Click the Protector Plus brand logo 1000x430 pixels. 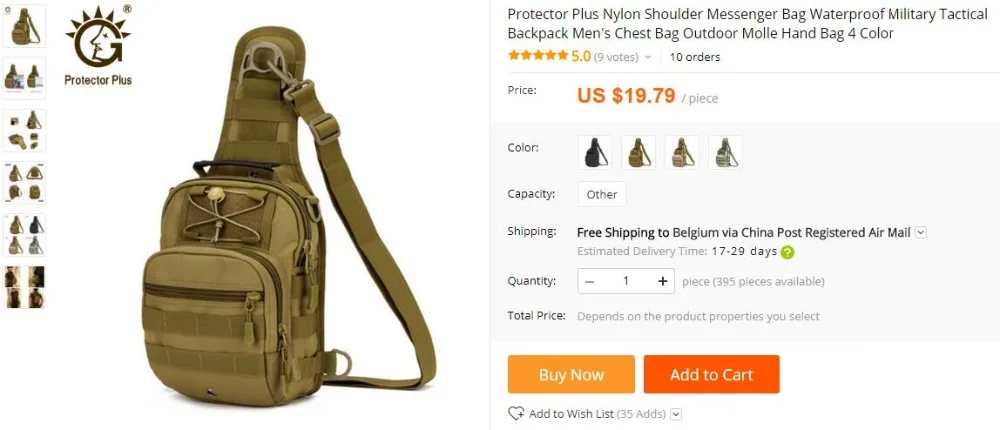click(x=98, y=46)
